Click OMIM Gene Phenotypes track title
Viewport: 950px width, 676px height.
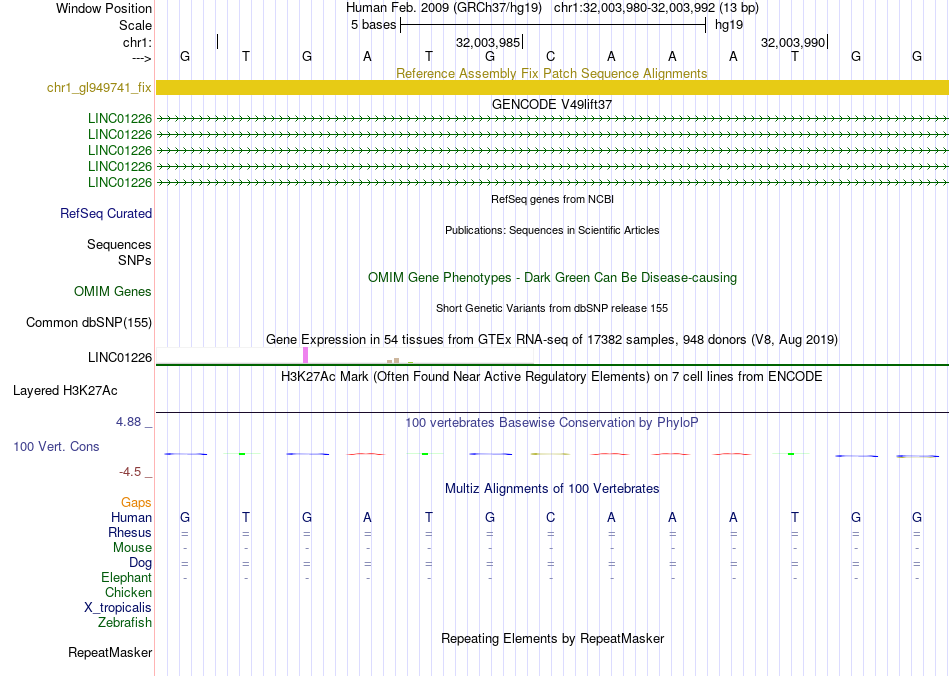pyautogui.click(x=553, y=277)
